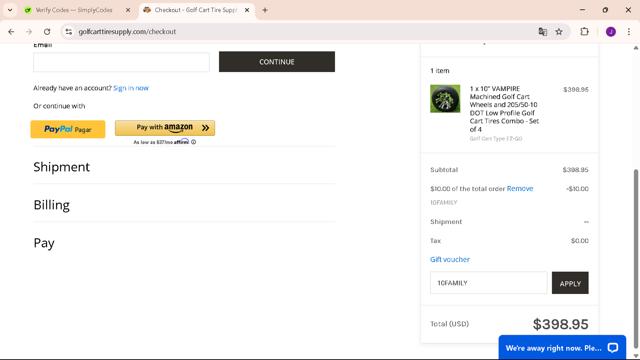Click the chat bubble icon
The width and height of the screenshot is (640, 360).
click(x=613, y=347)
